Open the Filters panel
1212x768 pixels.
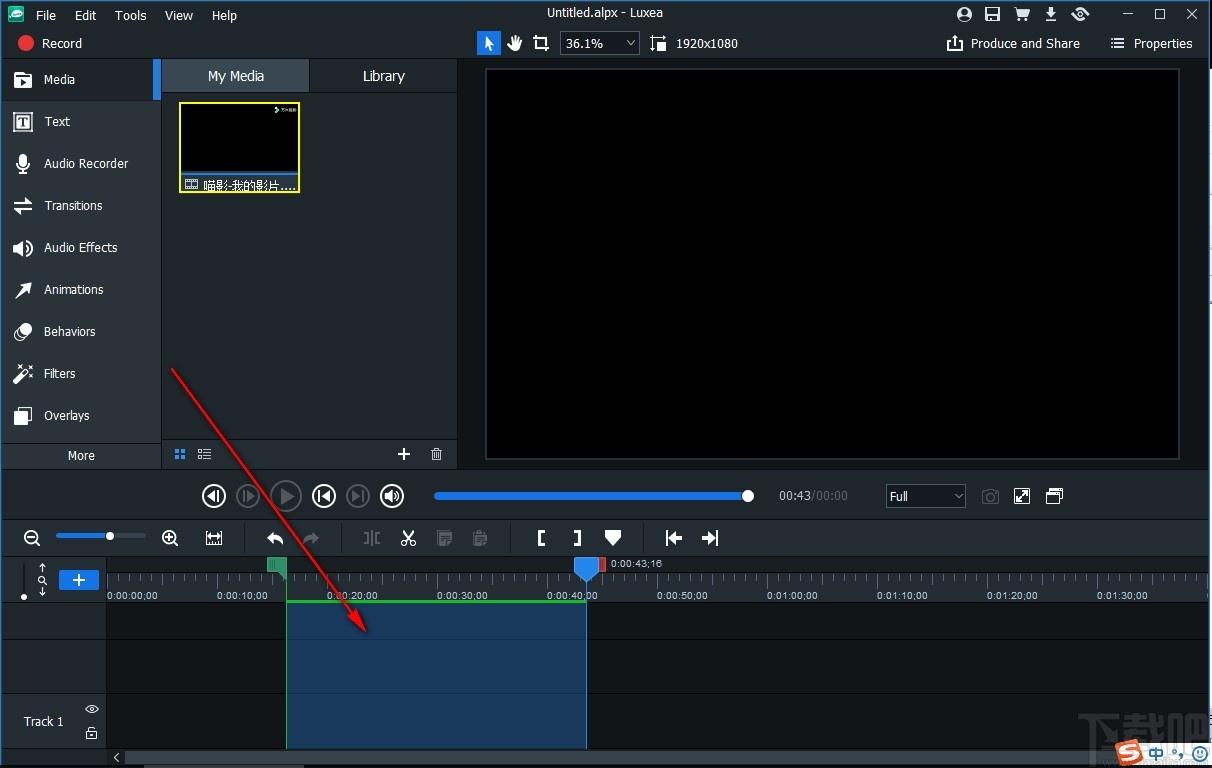click(80, 373)
